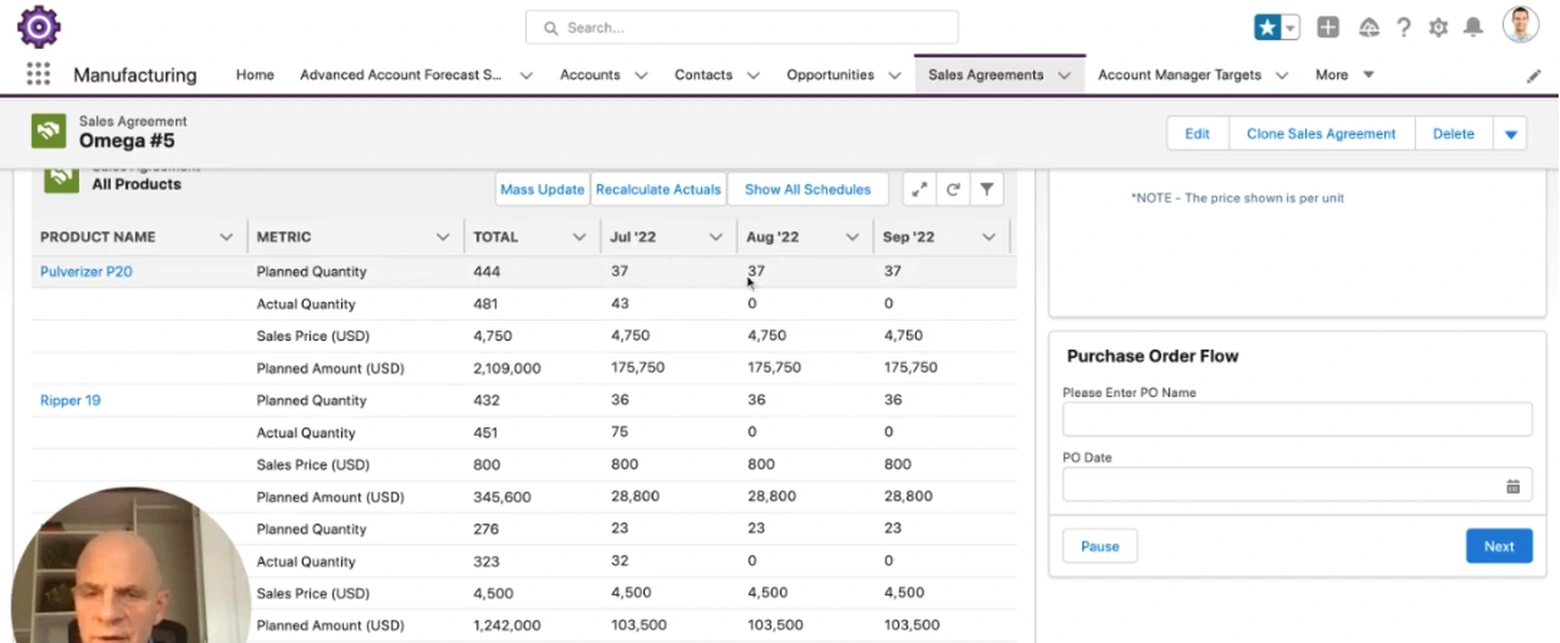The image size is (1560, 643).
Task: Open the Sep '22 column menu
Action: [x=989, y=237]
